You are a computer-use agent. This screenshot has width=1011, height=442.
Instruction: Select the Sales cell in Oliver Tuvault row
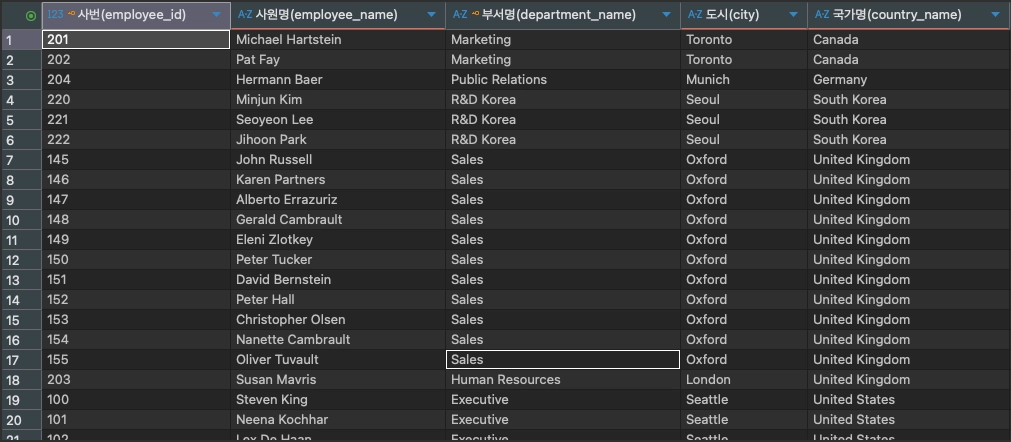(563, 360)
